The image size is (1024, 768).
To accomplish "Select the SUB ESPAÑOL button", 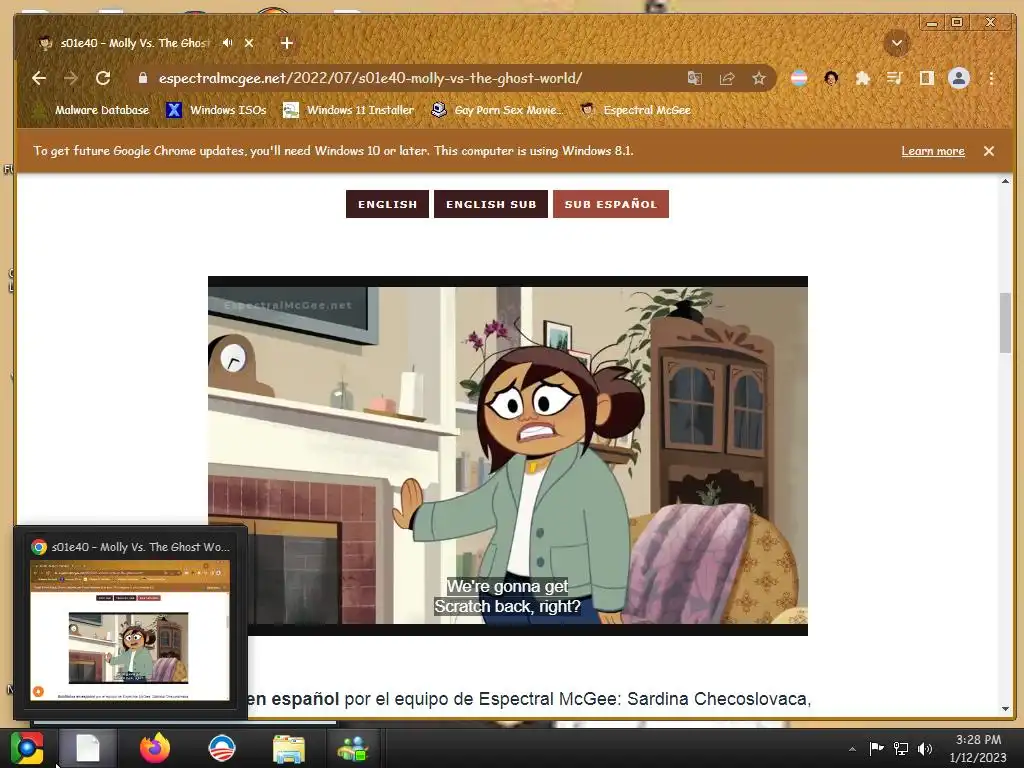I will (x=611, y=204).
